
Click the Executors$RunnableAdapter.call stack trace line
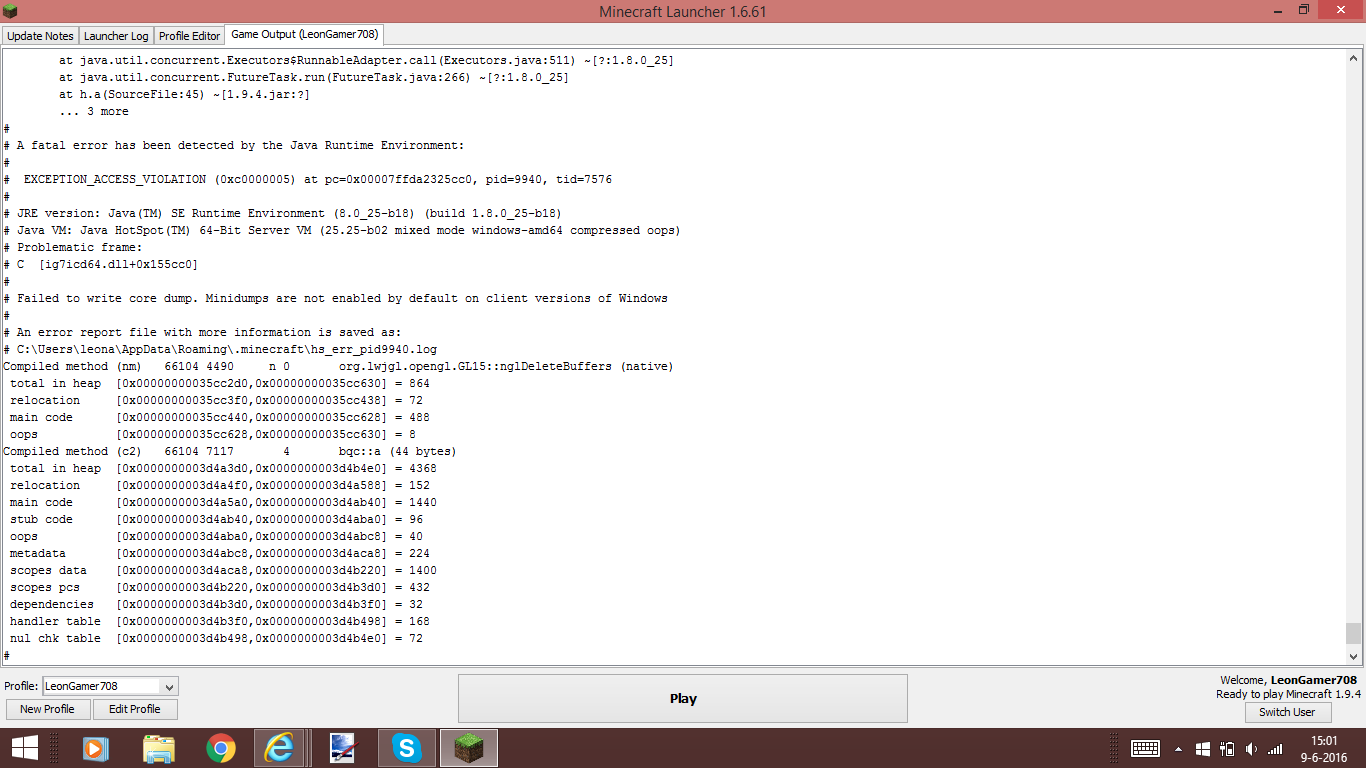pos(366,61)
